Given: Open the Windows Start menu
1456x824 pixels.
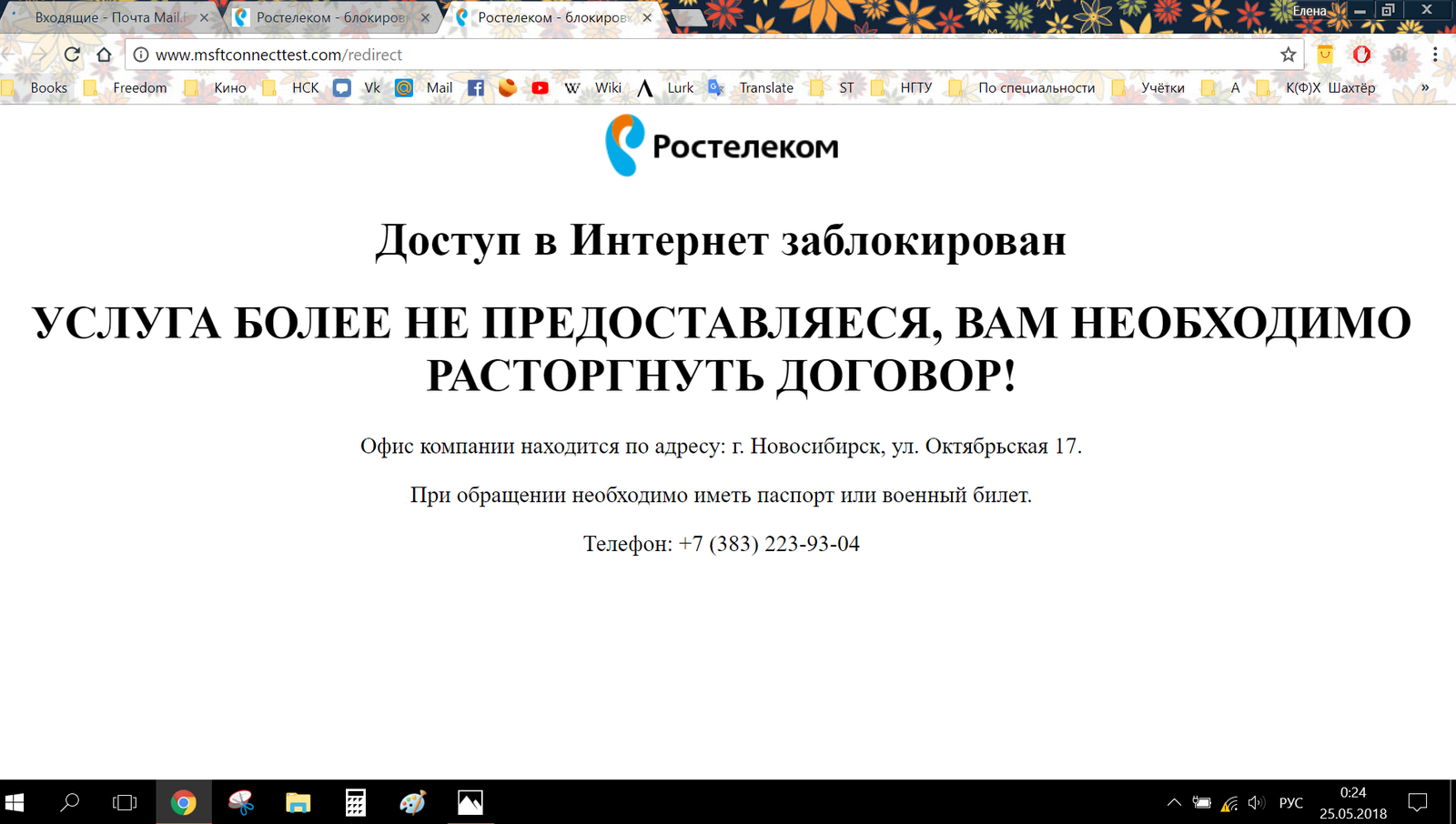Looking at the screenshot, I should (15, 802).
